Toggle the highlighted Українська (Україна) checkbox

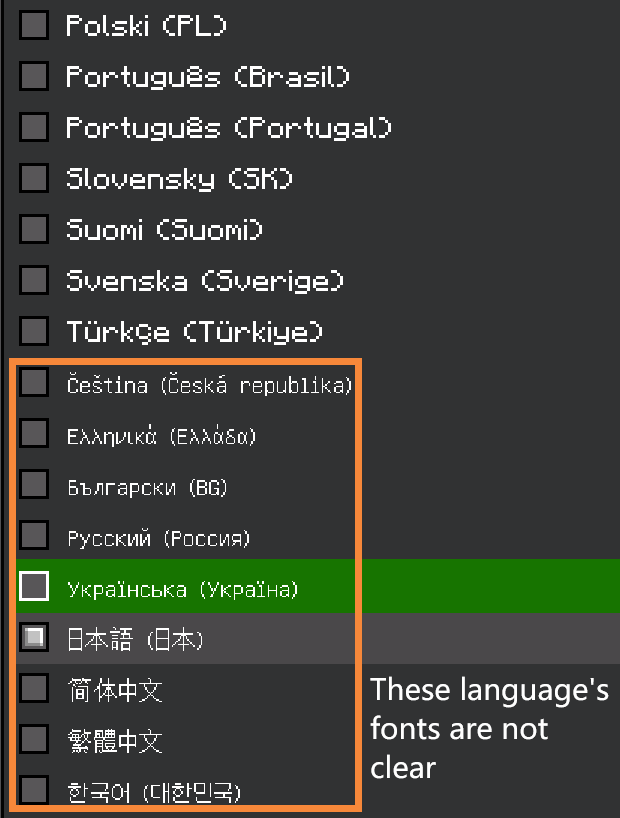tap(34, 586)
